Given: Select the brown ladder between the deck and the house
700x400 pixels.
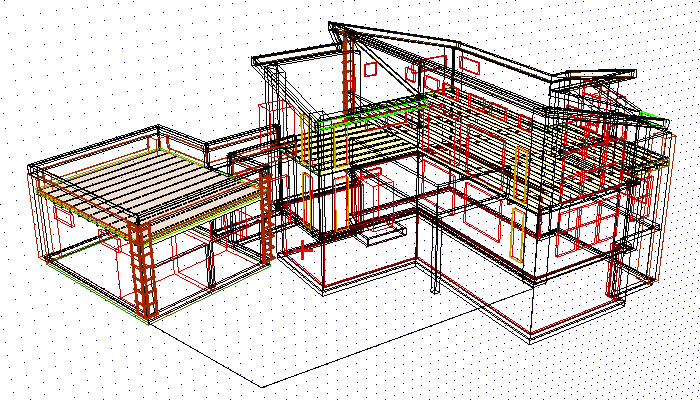Looking at the screenshot, I should click(x=267, y=216).
